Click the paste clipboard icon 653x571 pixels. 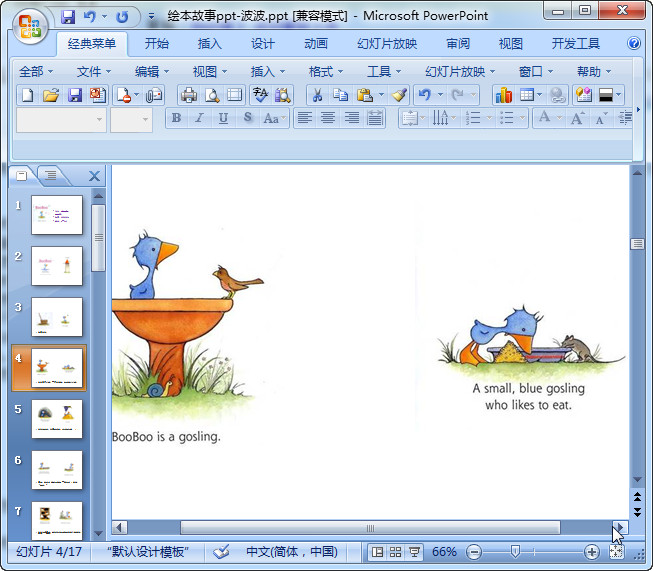[x=364, y=95]
